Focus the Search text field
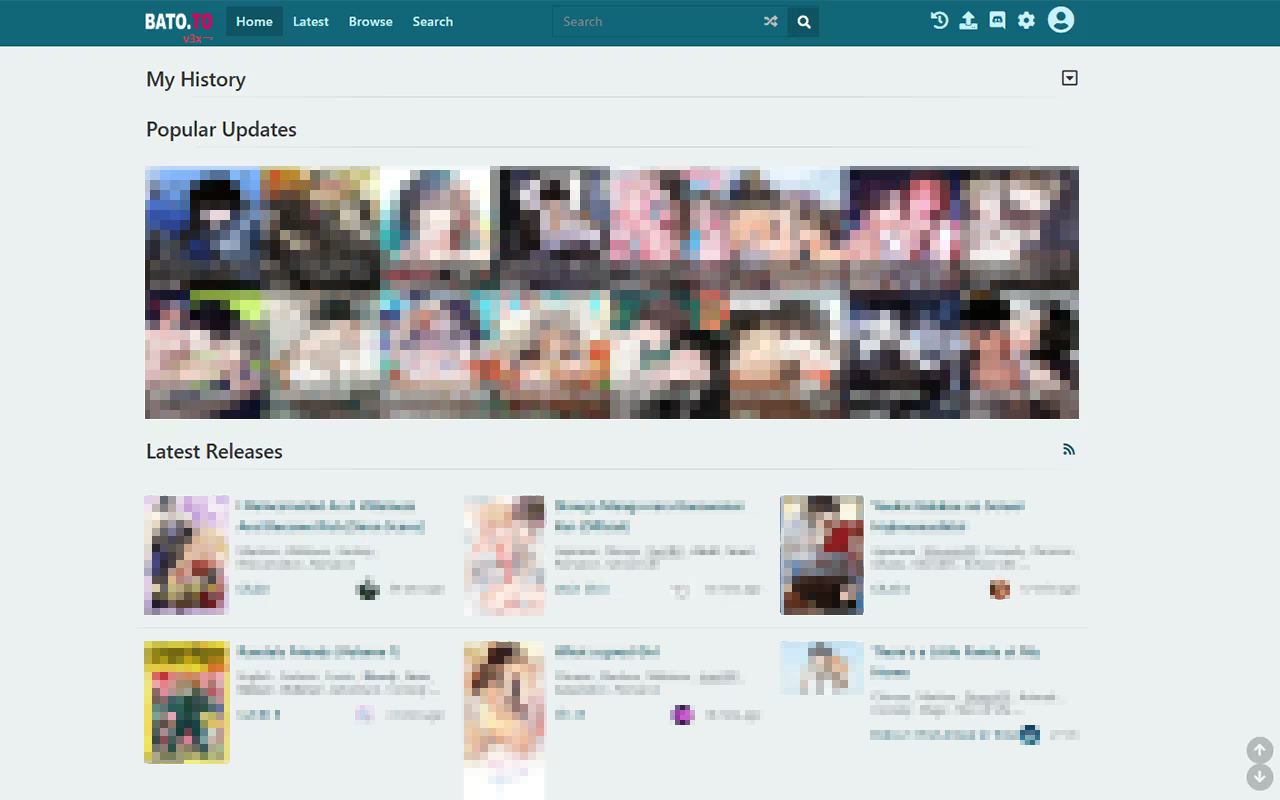 click(656, 21)
